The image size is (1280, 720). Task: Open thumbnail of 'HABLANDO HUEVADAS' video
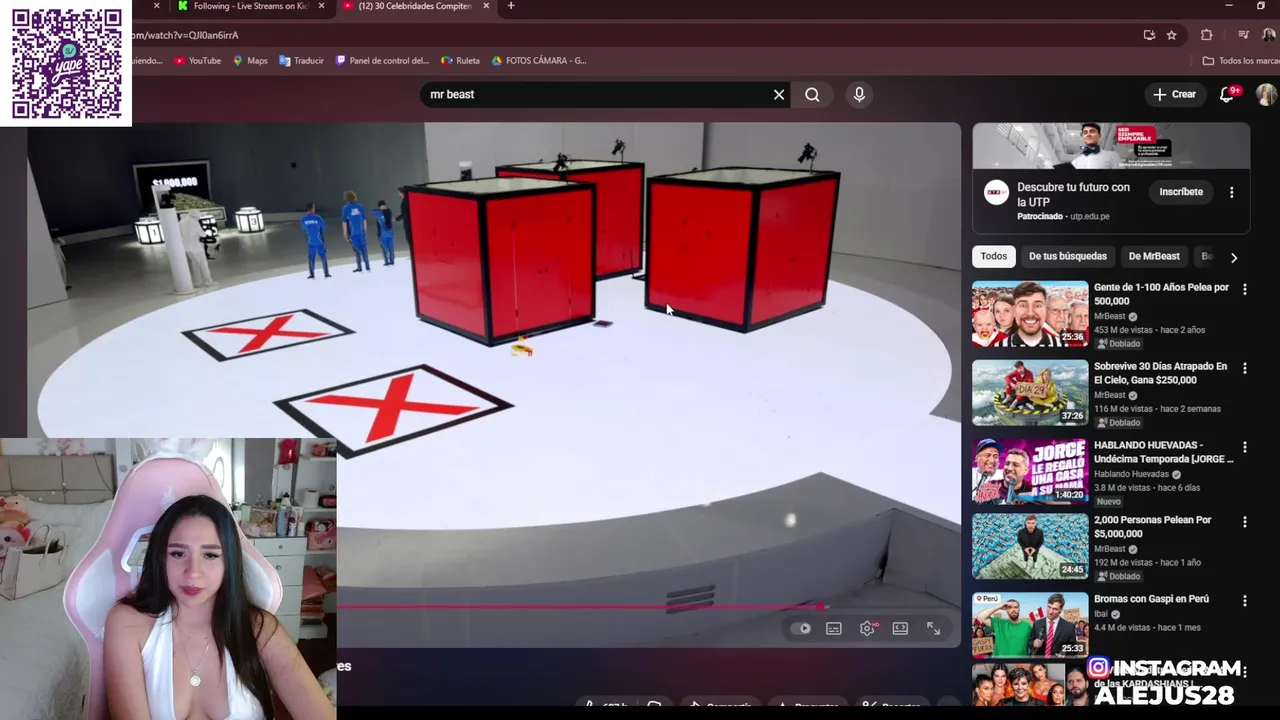tap(1030, 472)
